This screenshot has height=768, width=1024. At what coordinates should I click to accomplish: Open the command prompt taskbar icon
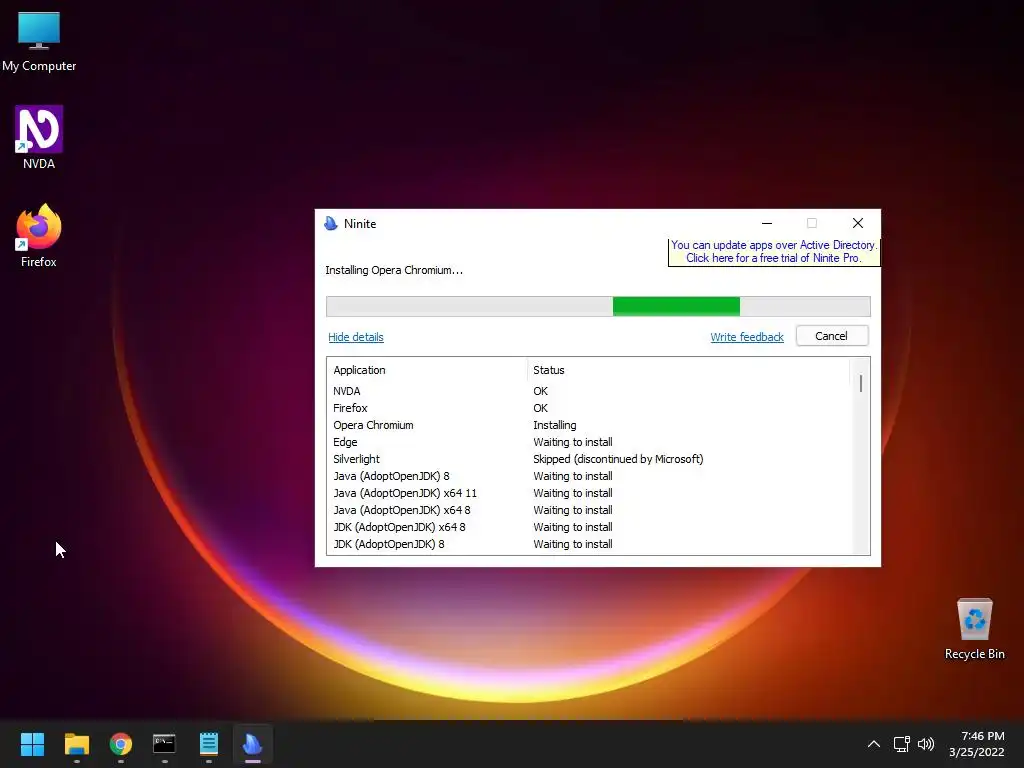pos(165,744)
